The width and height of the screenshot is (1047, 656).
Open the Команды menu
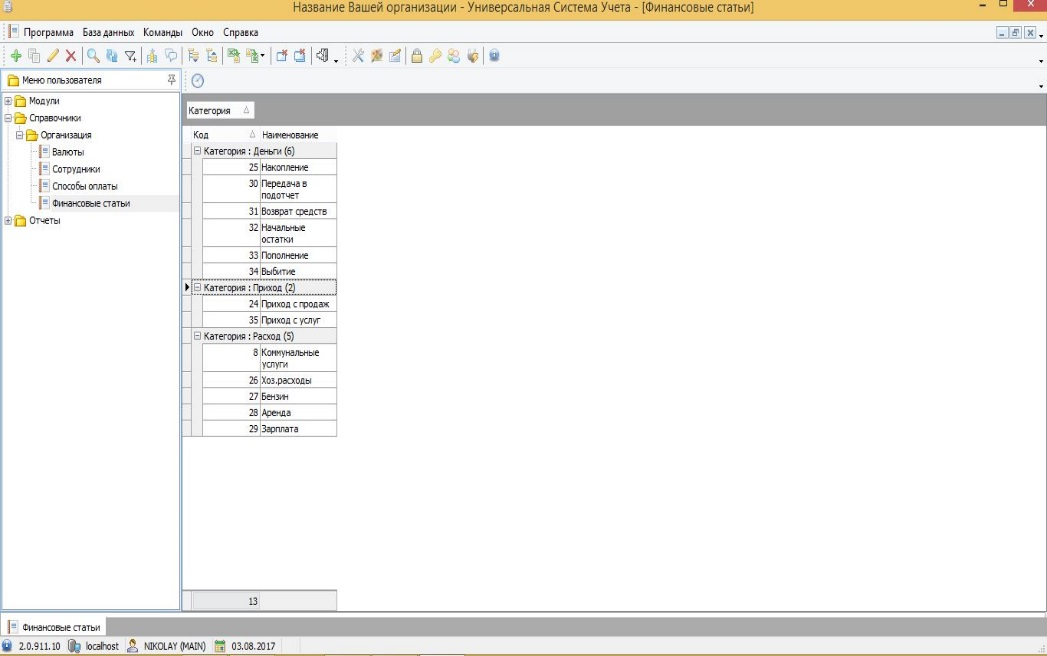pos(162,32)
